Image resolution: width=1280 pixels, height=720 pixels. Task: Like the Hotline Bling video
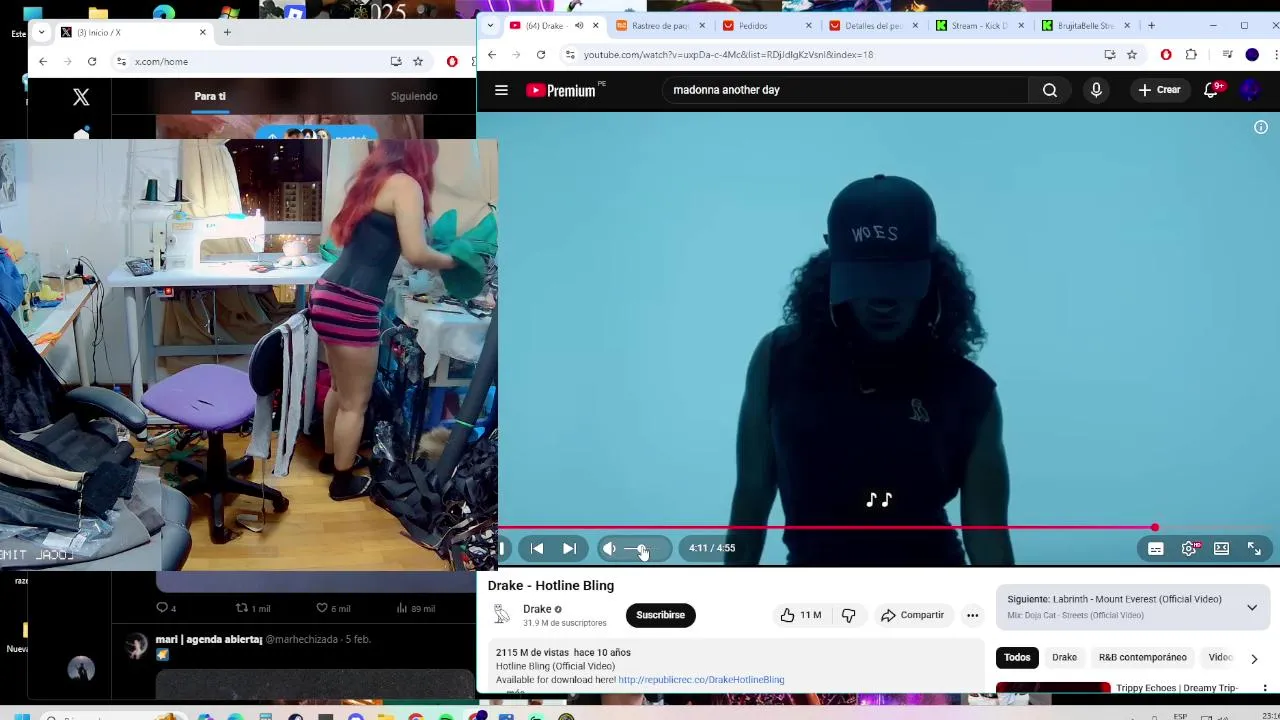click(800, 615)
